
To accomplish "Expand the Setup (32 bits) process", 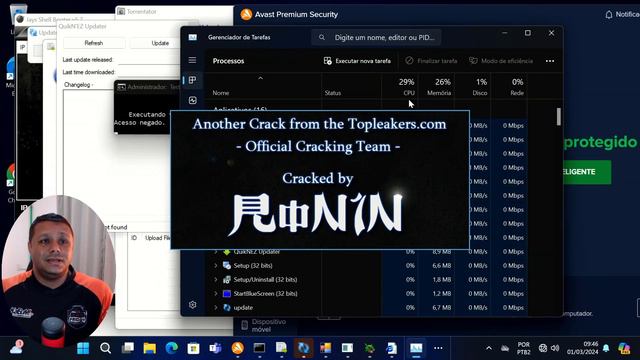I will click(216, 266).
